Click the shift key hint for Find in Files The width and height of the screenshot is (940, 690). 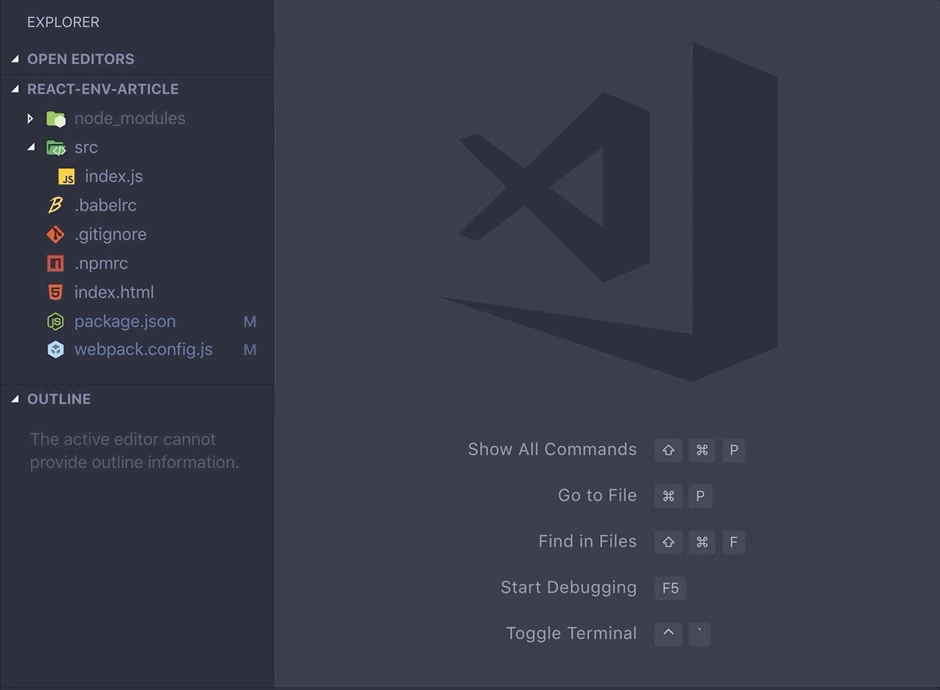pyautogui.click(x=668, y=543)
